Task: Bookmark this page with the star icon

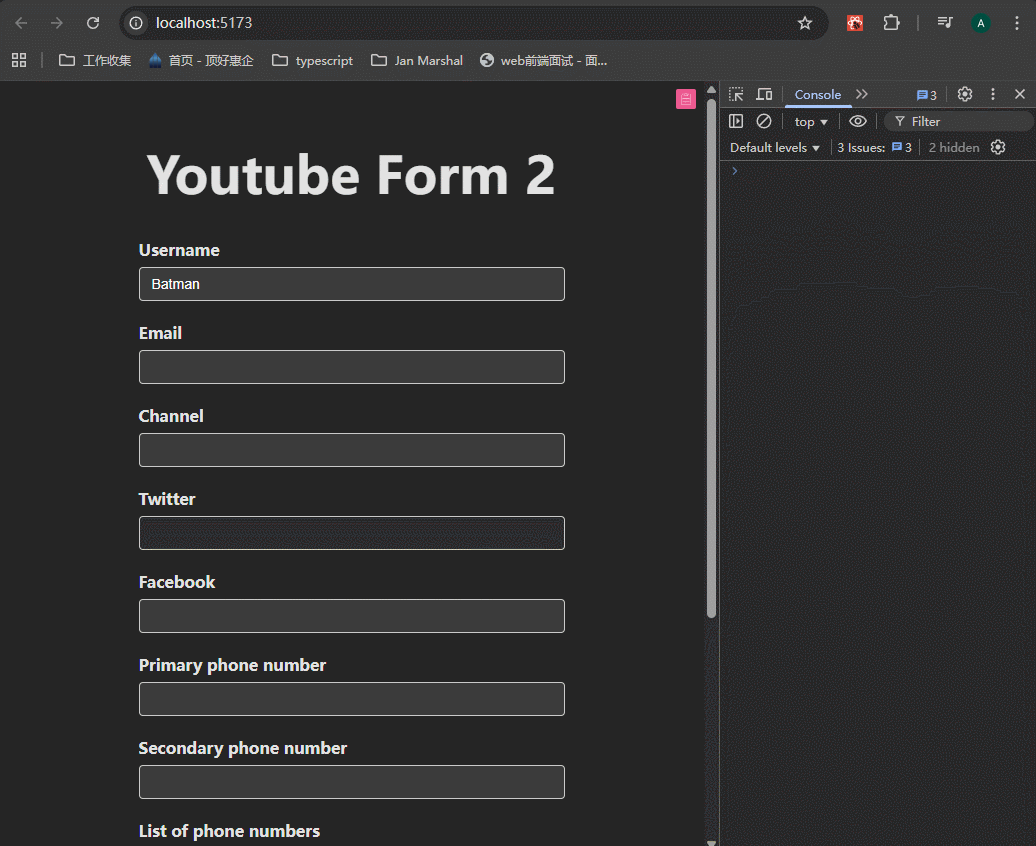Action: [x=805, y=23]
